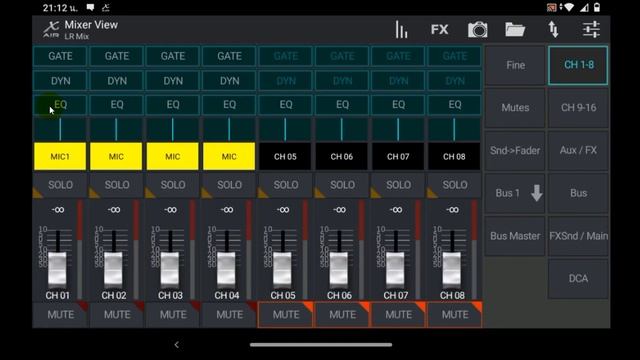640x360 pixels.
Task: Select the black CH 05 channel label
Action: point(285,156)
